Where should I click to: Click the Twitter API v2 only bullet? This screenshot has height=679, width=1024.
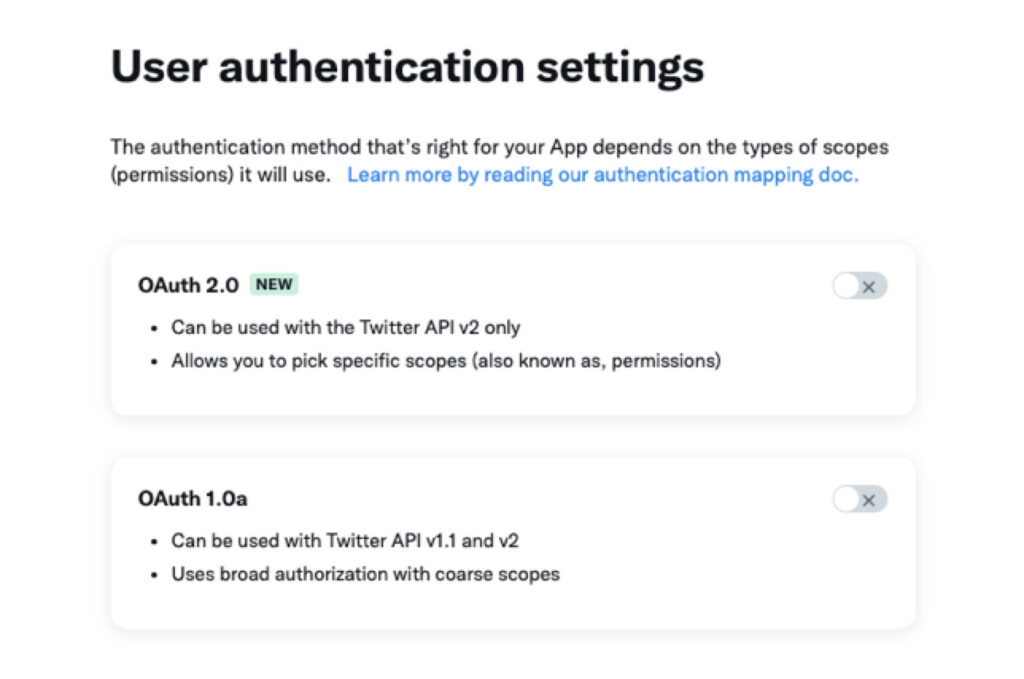pyautogui.click(x=345, y=327)
